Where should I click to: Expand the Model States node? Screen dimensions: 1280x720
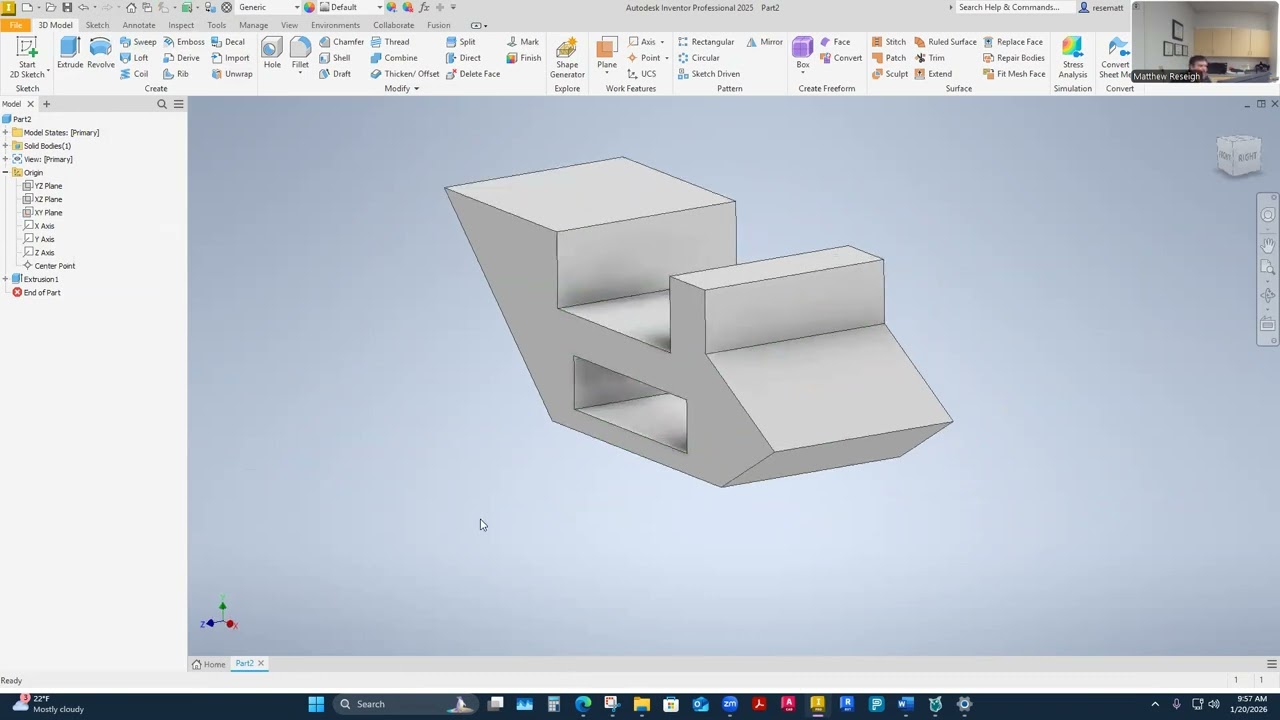[x=5, y=132]
